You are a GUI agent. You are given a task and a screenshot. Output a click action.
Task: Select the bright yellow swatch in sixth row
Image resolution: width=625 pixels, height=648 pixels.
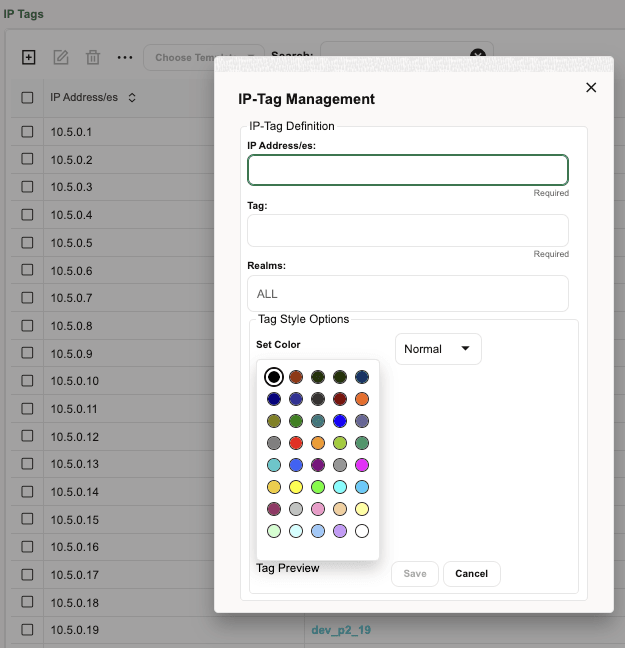coord(296,487)
